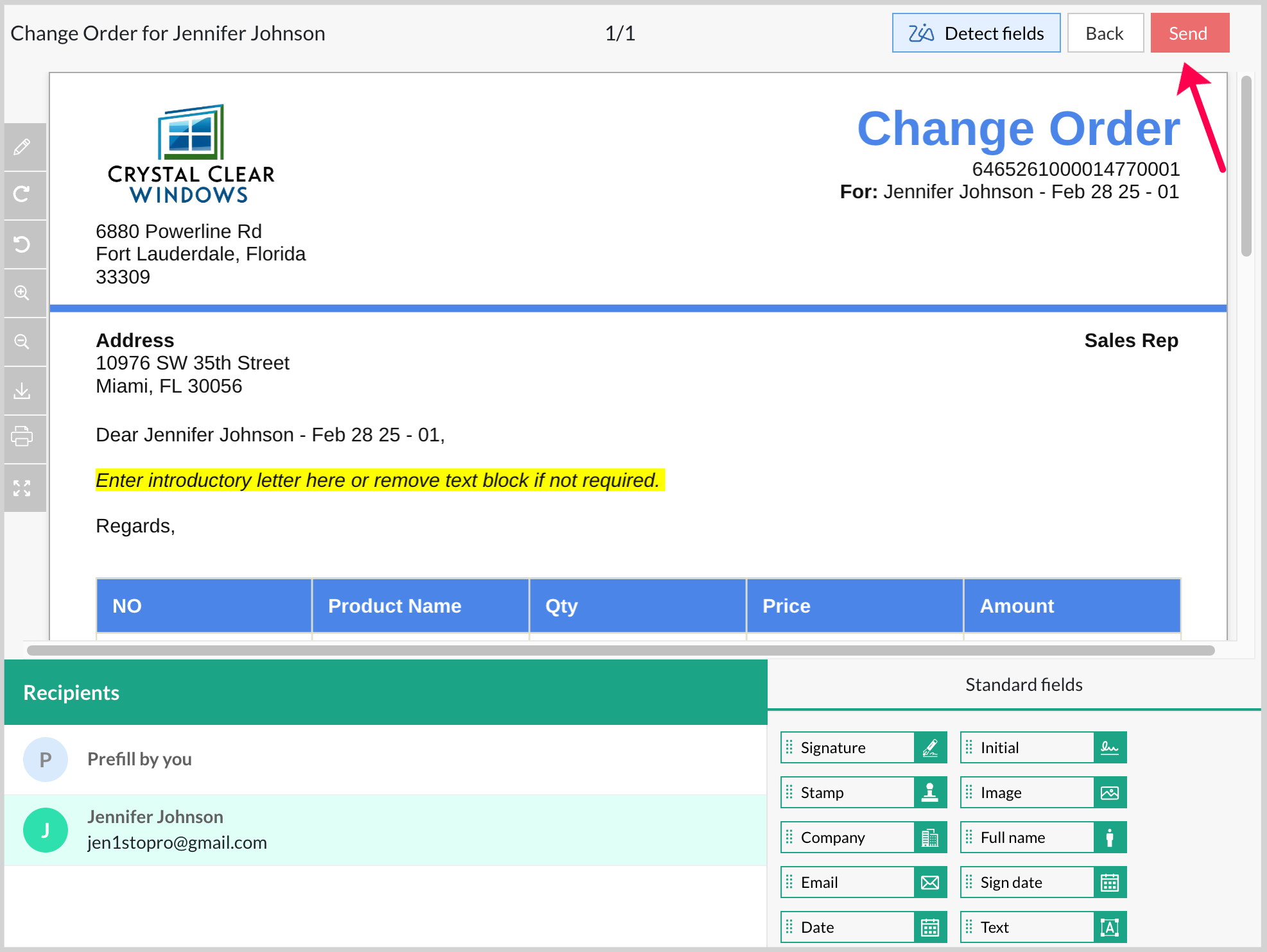Click the pencil edit icon in left toolbar
The image size is (1267, 952).
[x=22, y=147]
